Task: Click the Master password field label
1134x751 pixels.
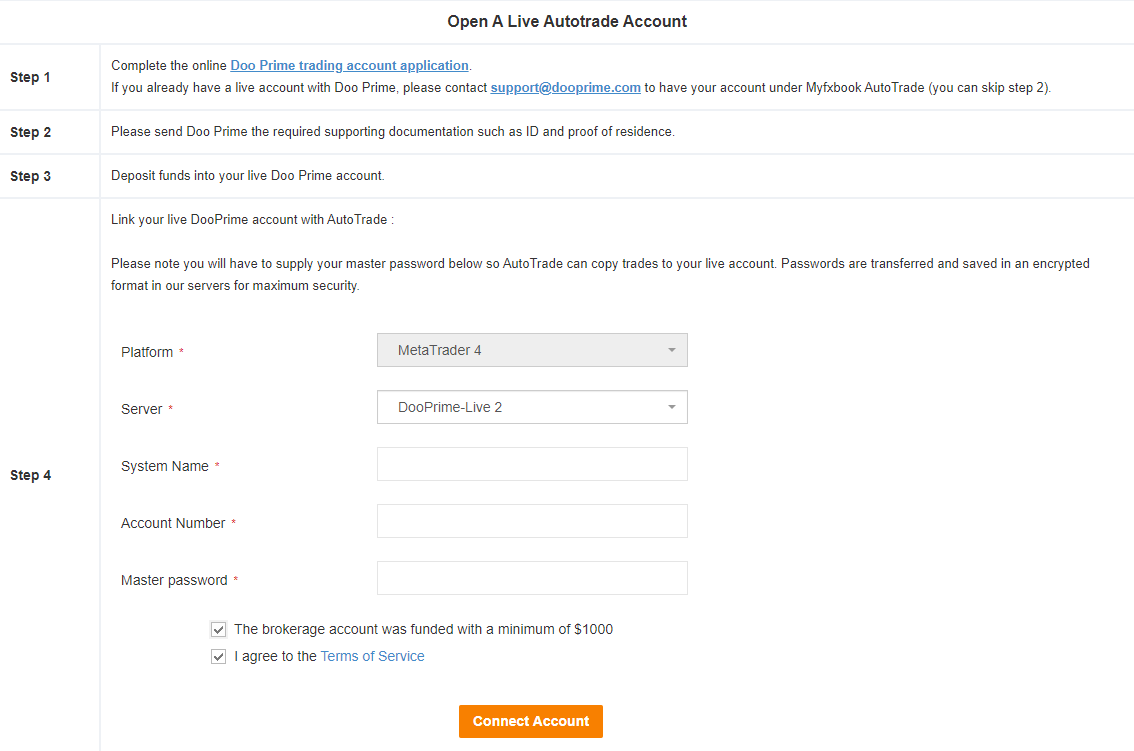Action: click(174, 580)
